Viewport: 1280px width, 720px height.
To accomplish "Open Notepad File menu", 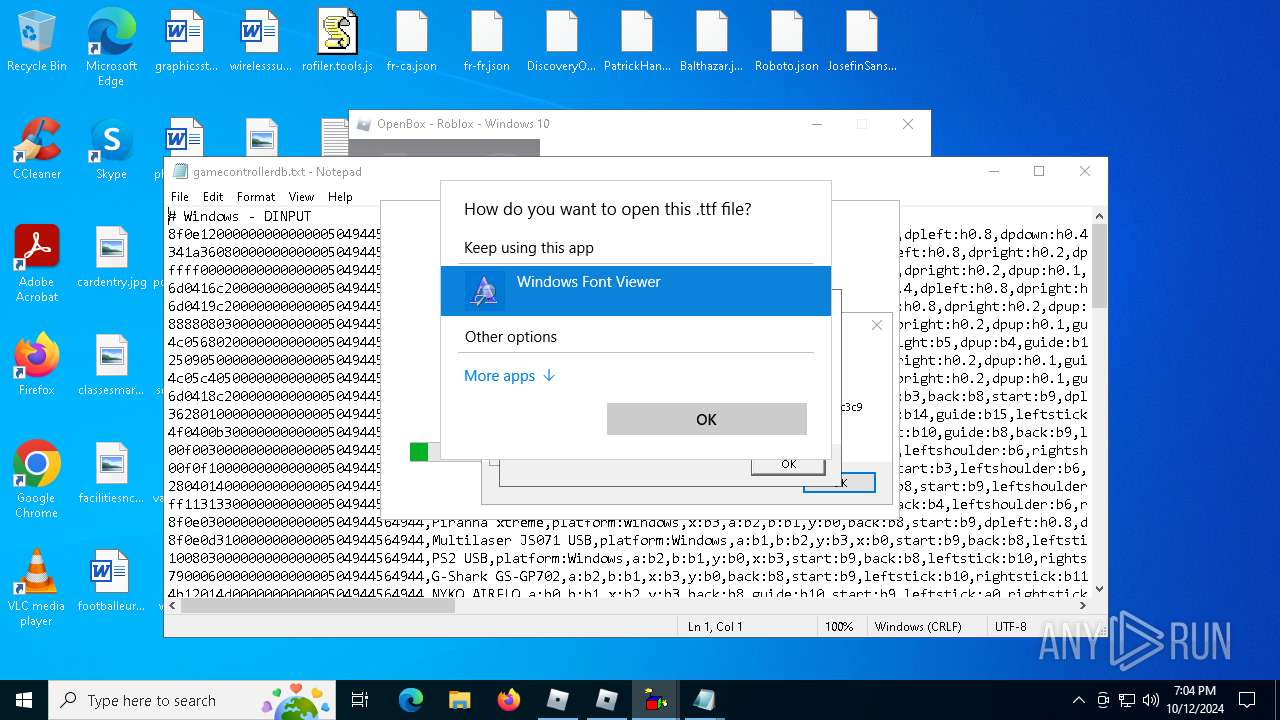I will (x=179, y=197).
